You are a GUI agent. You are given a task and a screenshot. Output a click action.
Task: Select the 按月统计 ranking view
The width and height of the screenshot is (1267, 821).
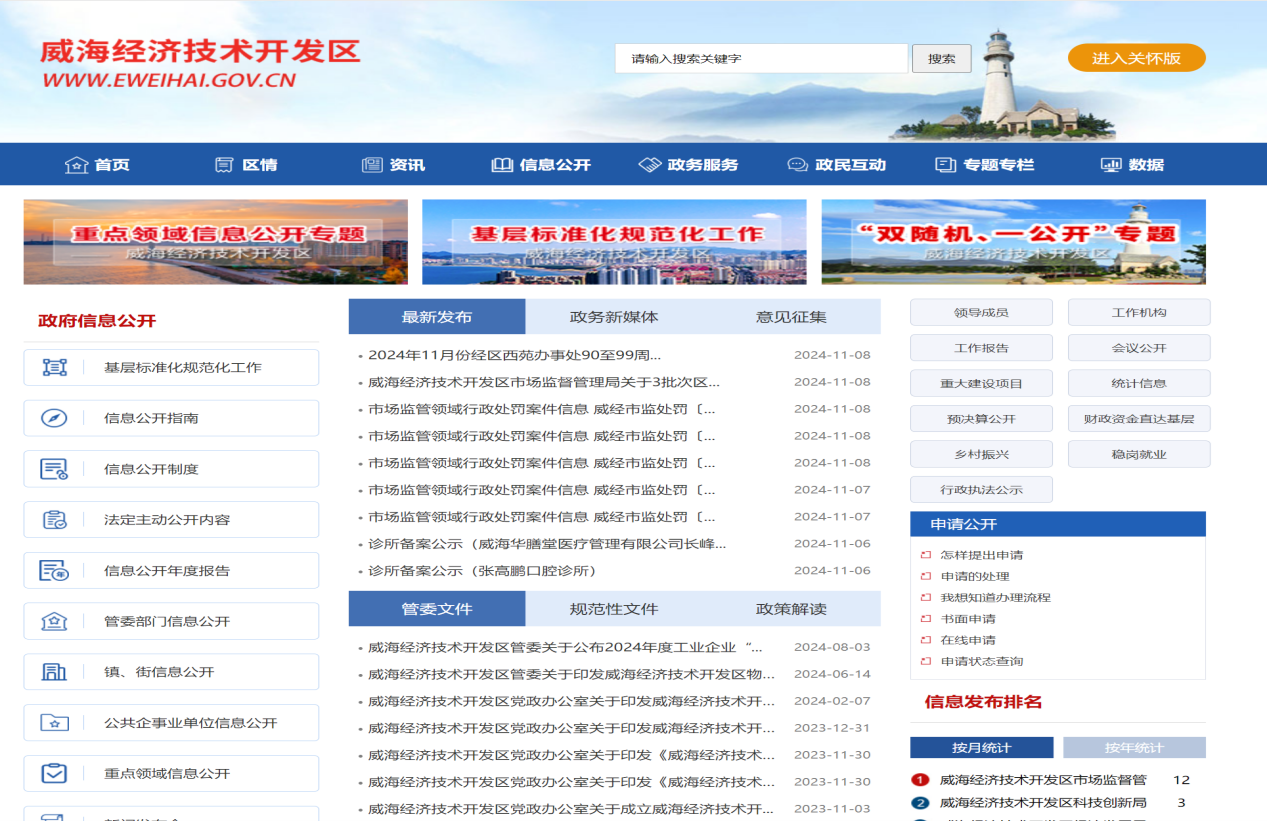point(981,748)
